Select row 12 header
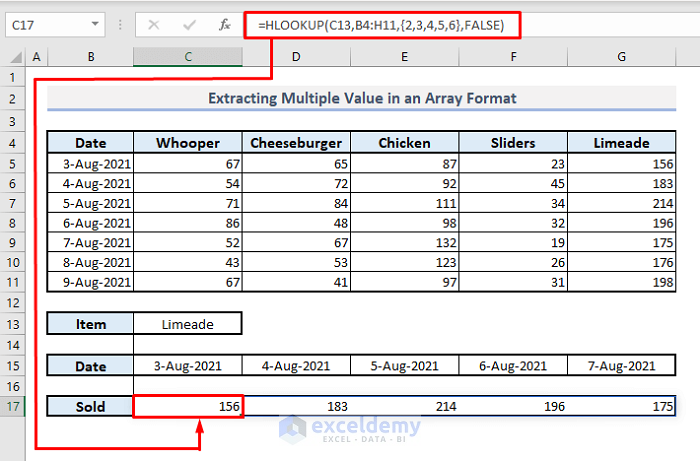The height and width of the screenshot is (461, 700). pos(12,303)
